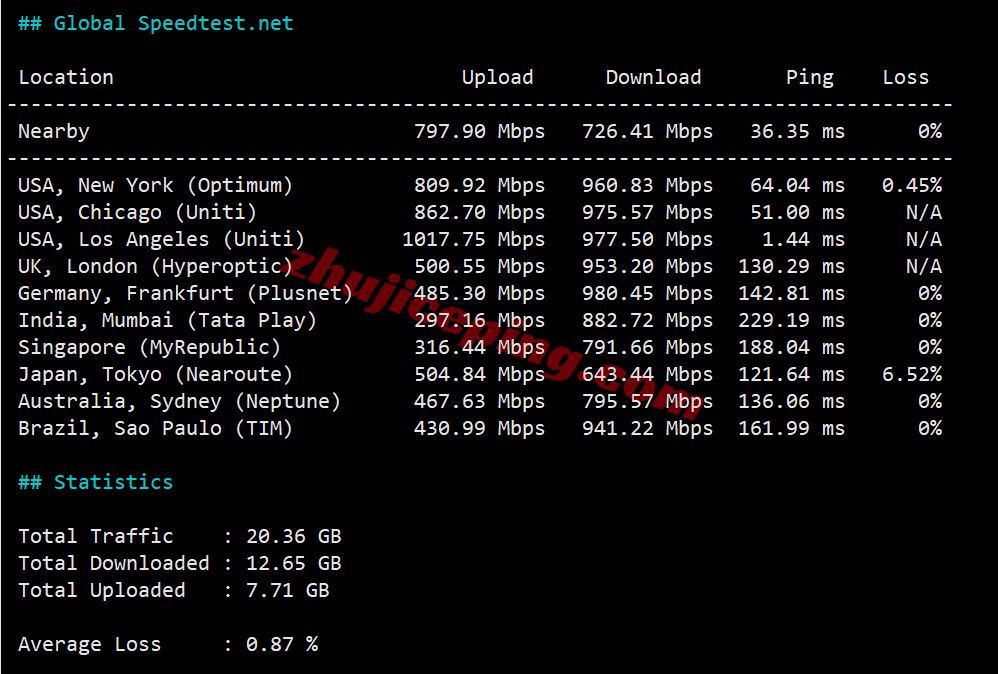Click Australia, Sydney (Neptune) row
998x674 pixels.
[481, 402]
